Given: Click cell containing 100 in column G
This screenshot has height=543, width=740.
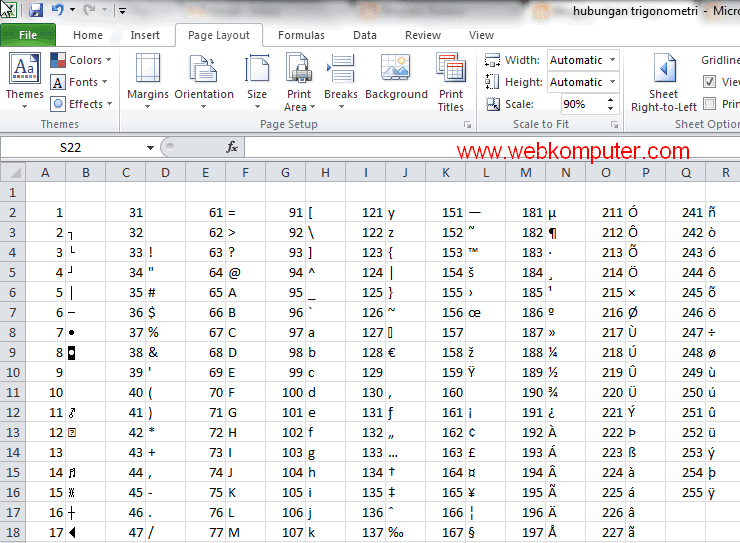Looking at the screenshot, I should pos(286,393).
